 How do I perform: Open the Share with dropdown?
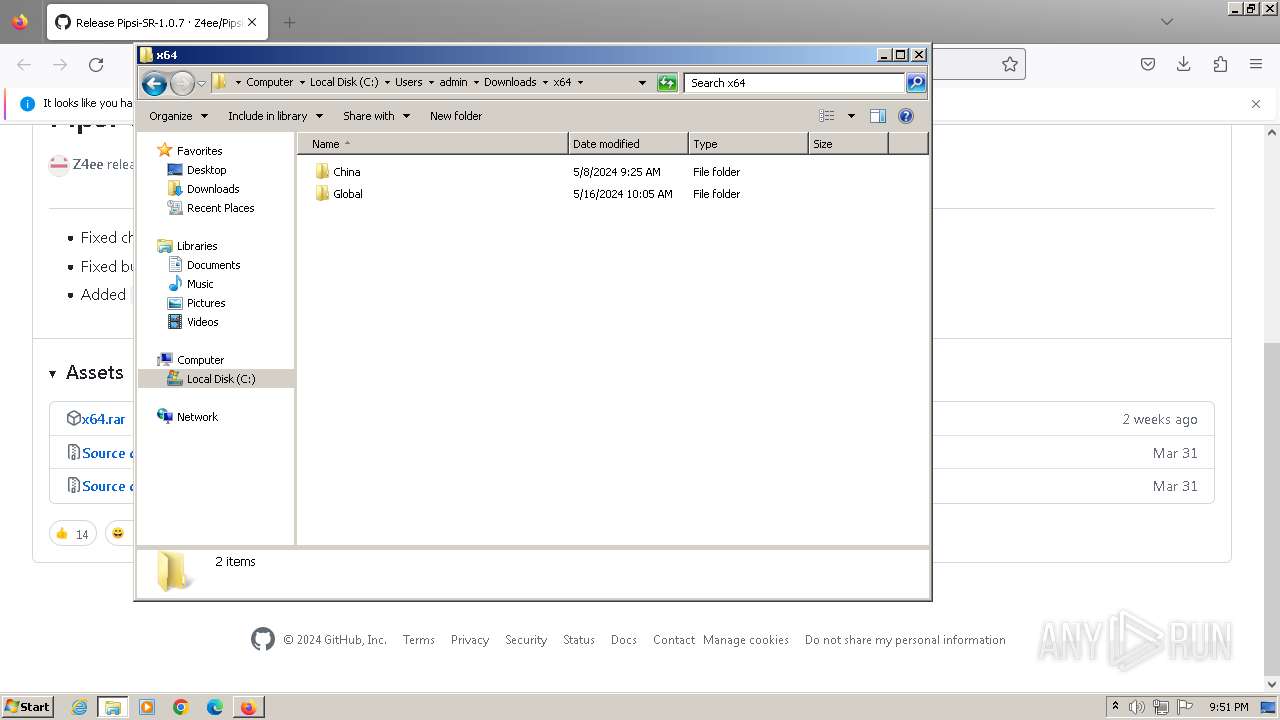pyautogui.click(x=376, y=116)
